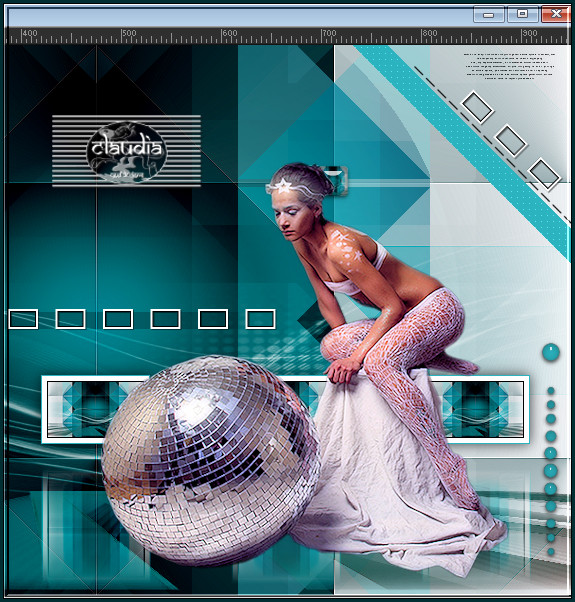Click the 700 mark on the ruler
The height and width of the screenshot is (602, 575).
coord(329,33)
